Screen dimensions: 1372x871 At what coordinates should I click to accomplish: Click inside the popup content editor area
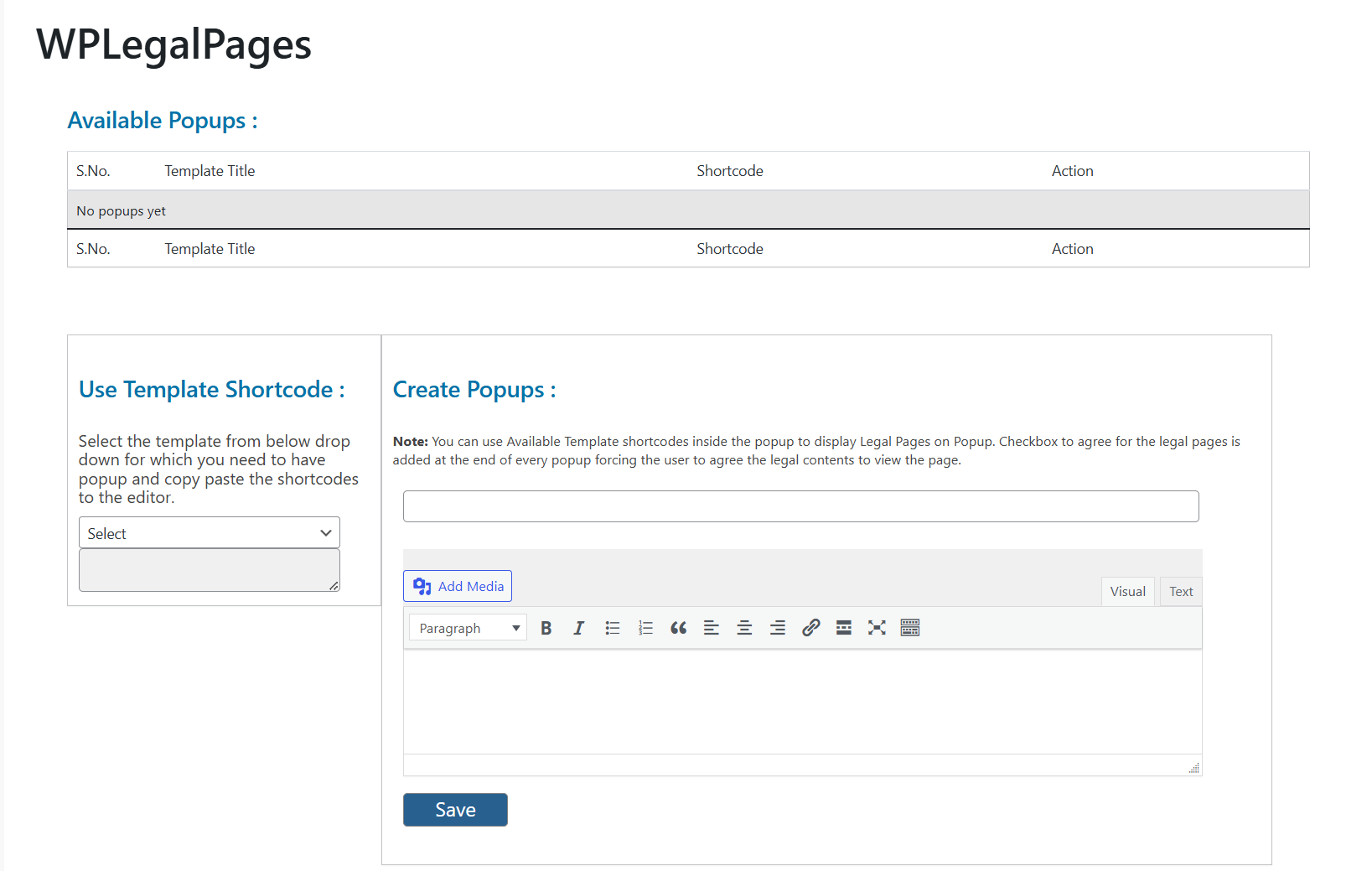click(802, 702)
